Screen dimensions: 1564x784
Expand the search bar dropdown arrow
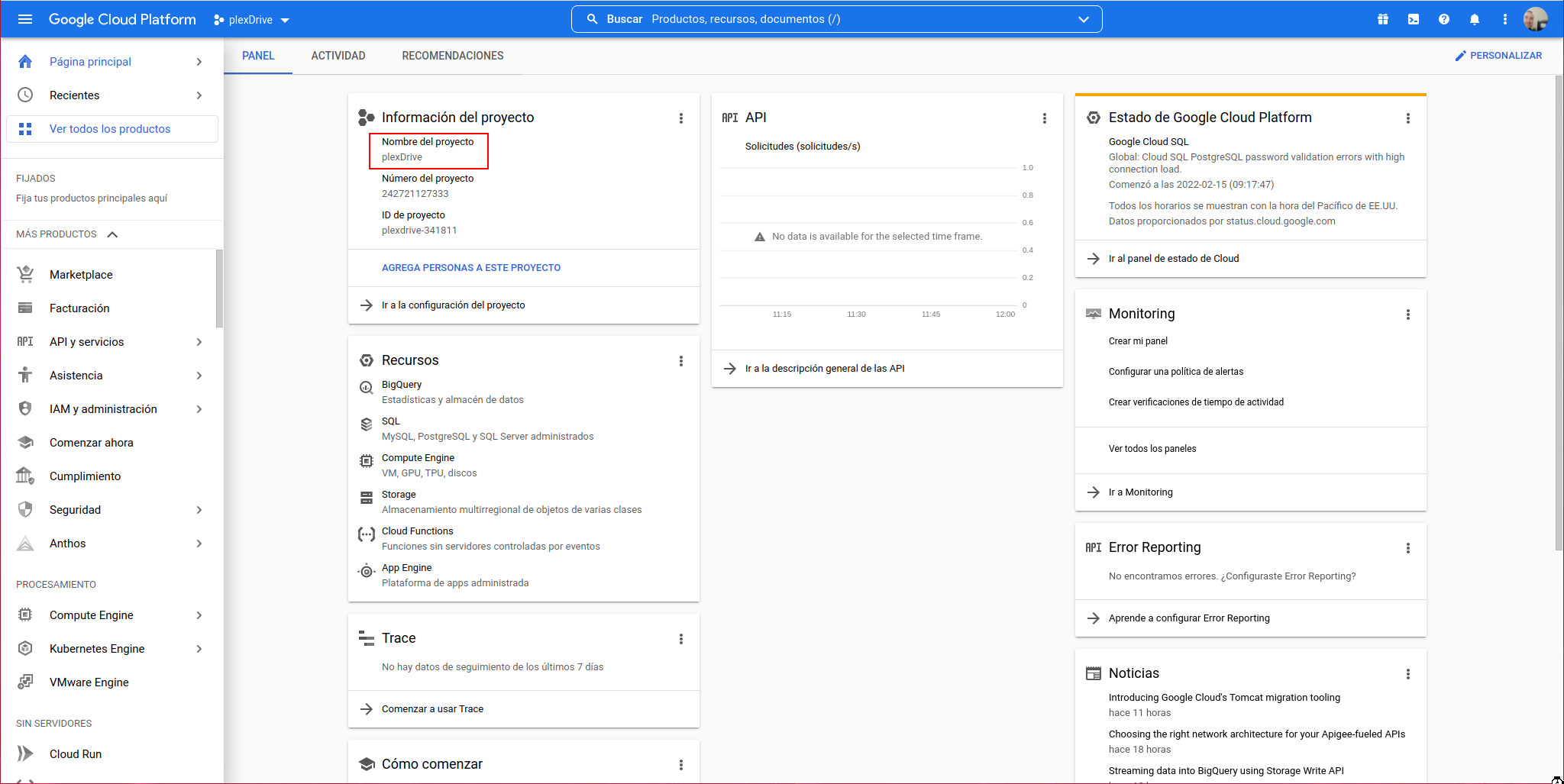coord(1083,19)
